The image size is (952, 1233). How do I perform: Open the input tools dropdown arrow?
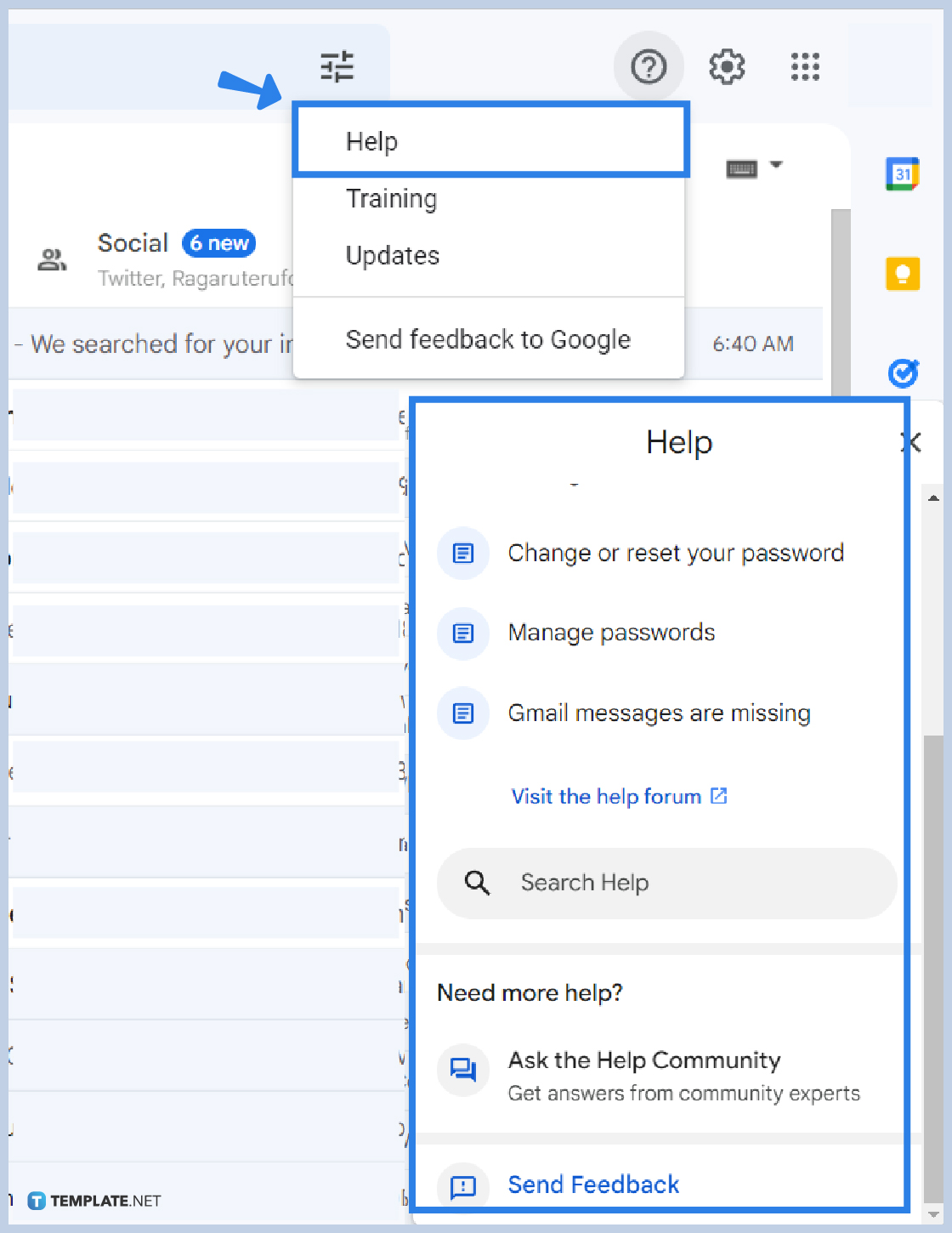click(x=778, y=166)
